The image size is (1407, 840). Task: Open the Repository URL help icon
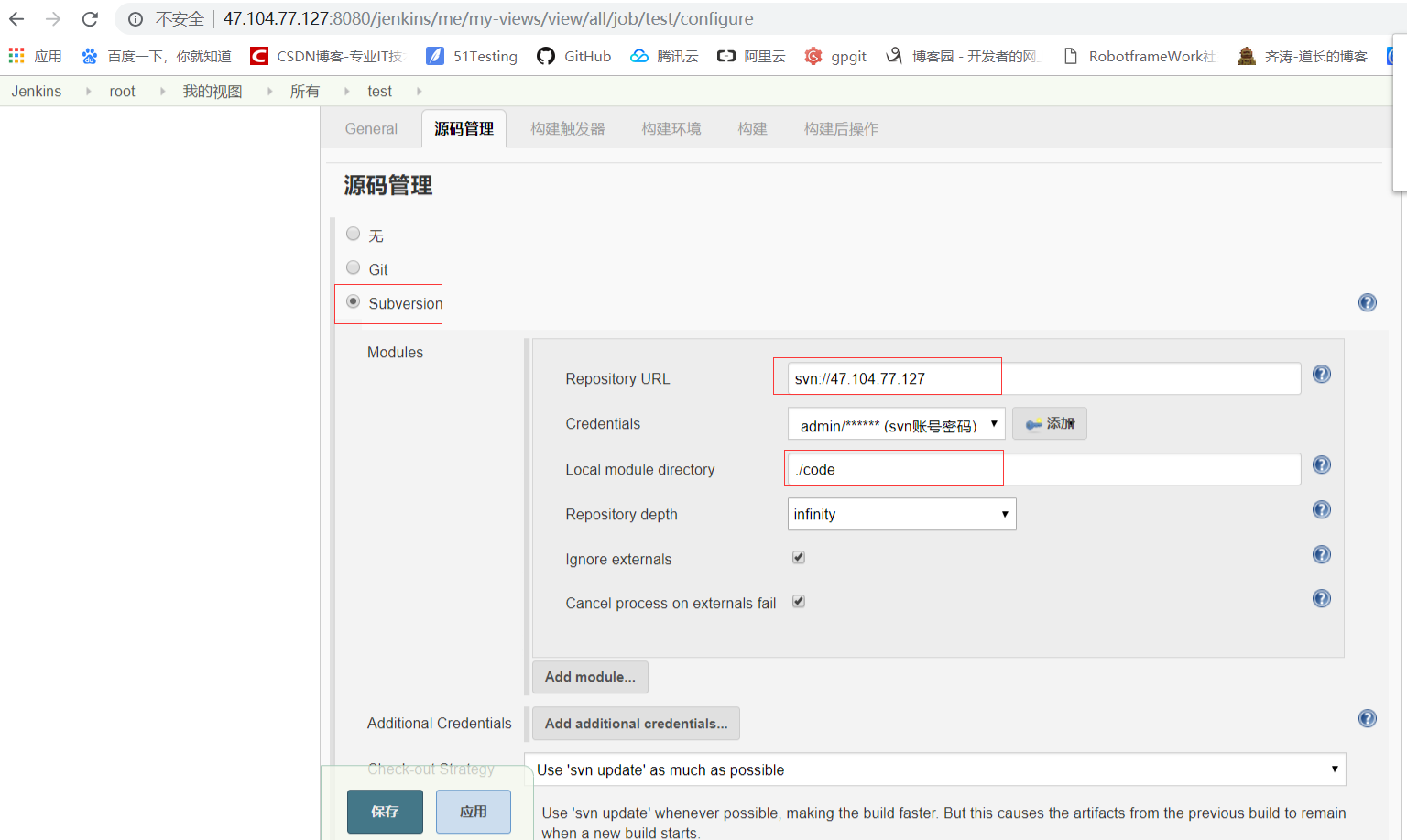tap(1321, 374)
